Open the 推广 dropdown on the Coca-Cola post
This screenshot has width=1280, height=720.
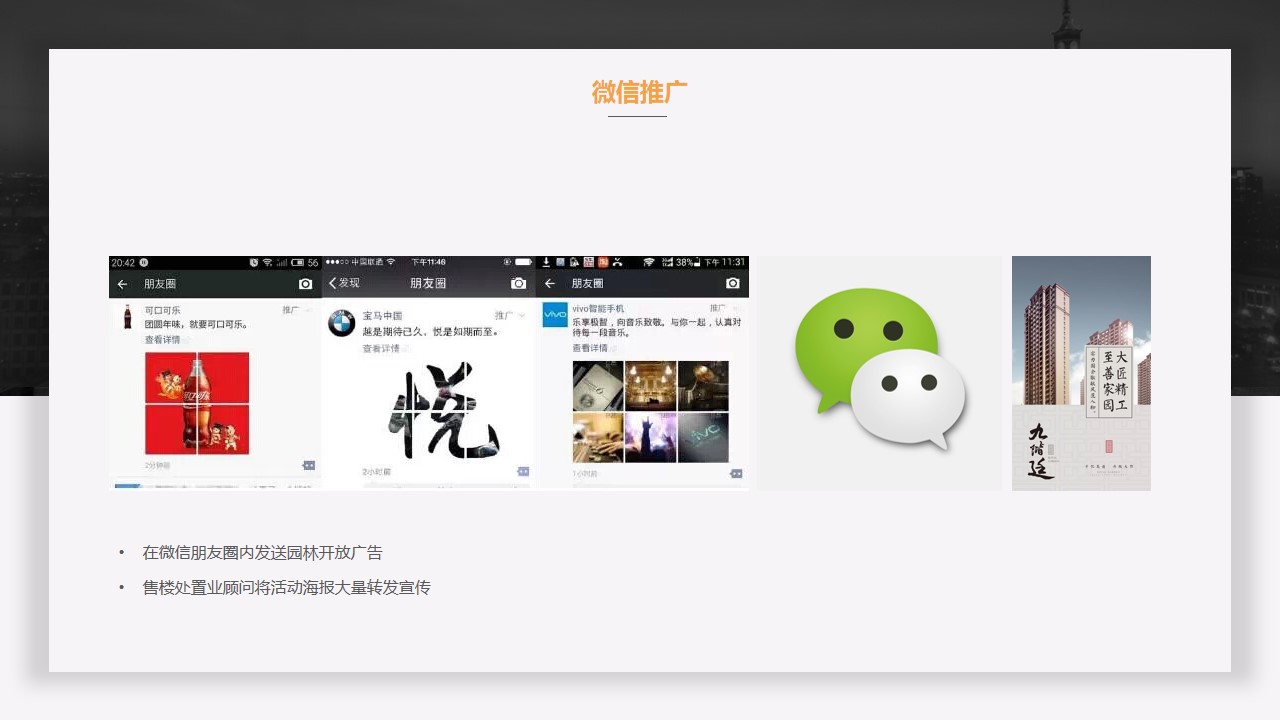pos(295,310)
